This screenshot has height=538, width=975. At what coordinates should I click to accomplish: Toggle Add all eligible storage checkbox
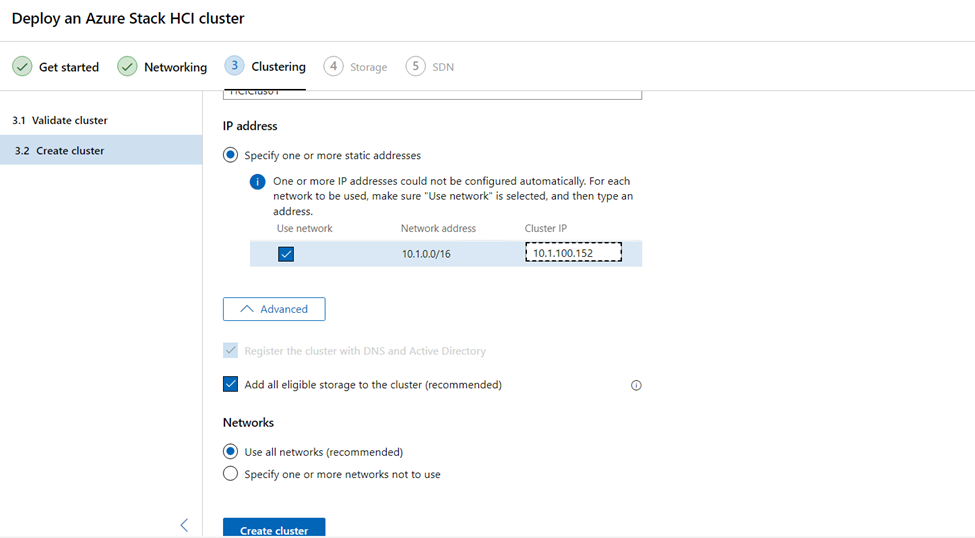(231, 384)
